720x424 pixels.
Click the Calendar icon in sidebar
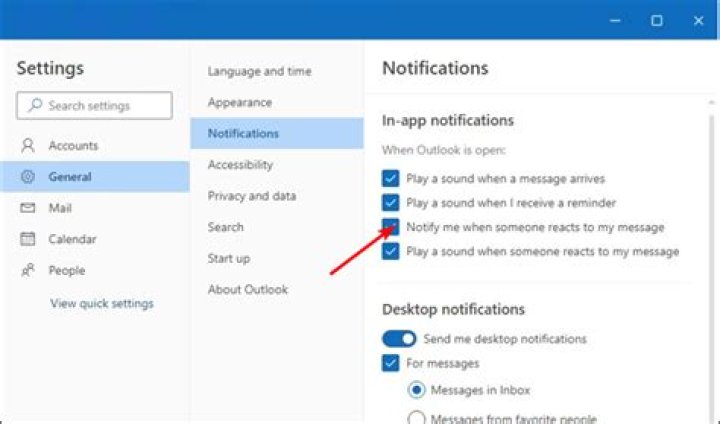(28, 239)
